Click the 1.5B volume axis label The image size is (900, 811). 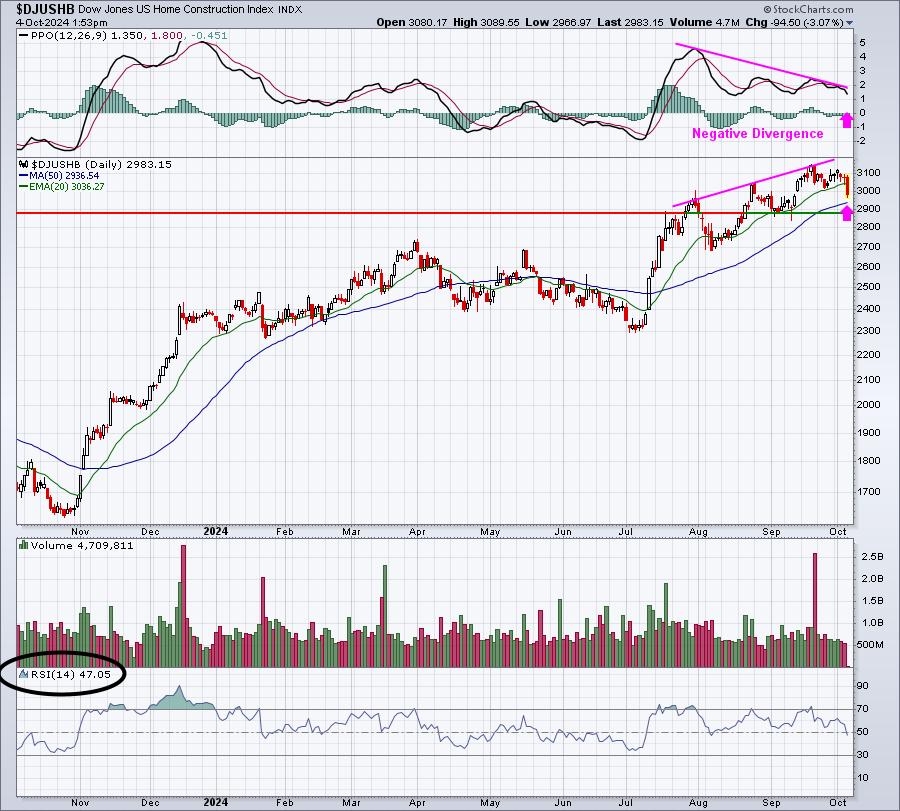[x=872, y=601]
